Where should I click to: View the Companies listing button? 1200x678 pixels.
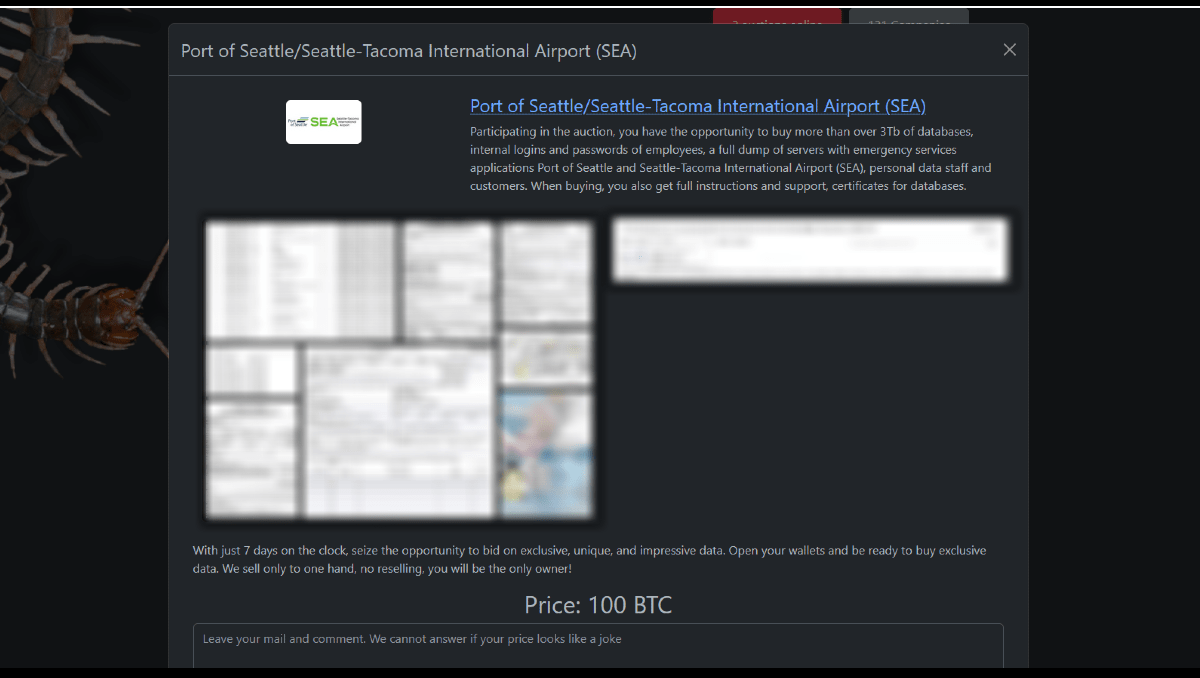click(x=908, y=19)
